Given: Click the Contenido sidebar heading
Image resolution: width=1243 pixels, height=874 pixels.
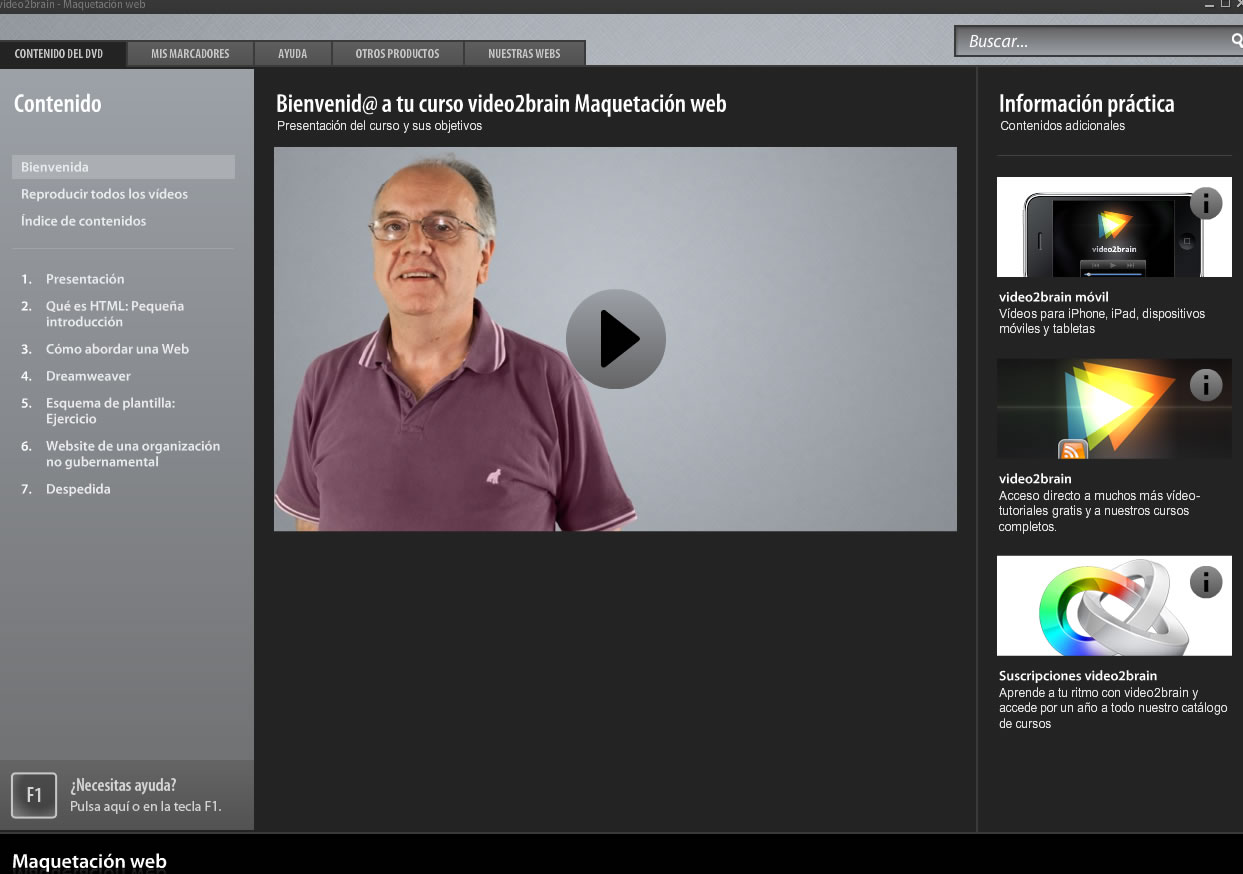Looking at the screenshot, I should (57, 103).
